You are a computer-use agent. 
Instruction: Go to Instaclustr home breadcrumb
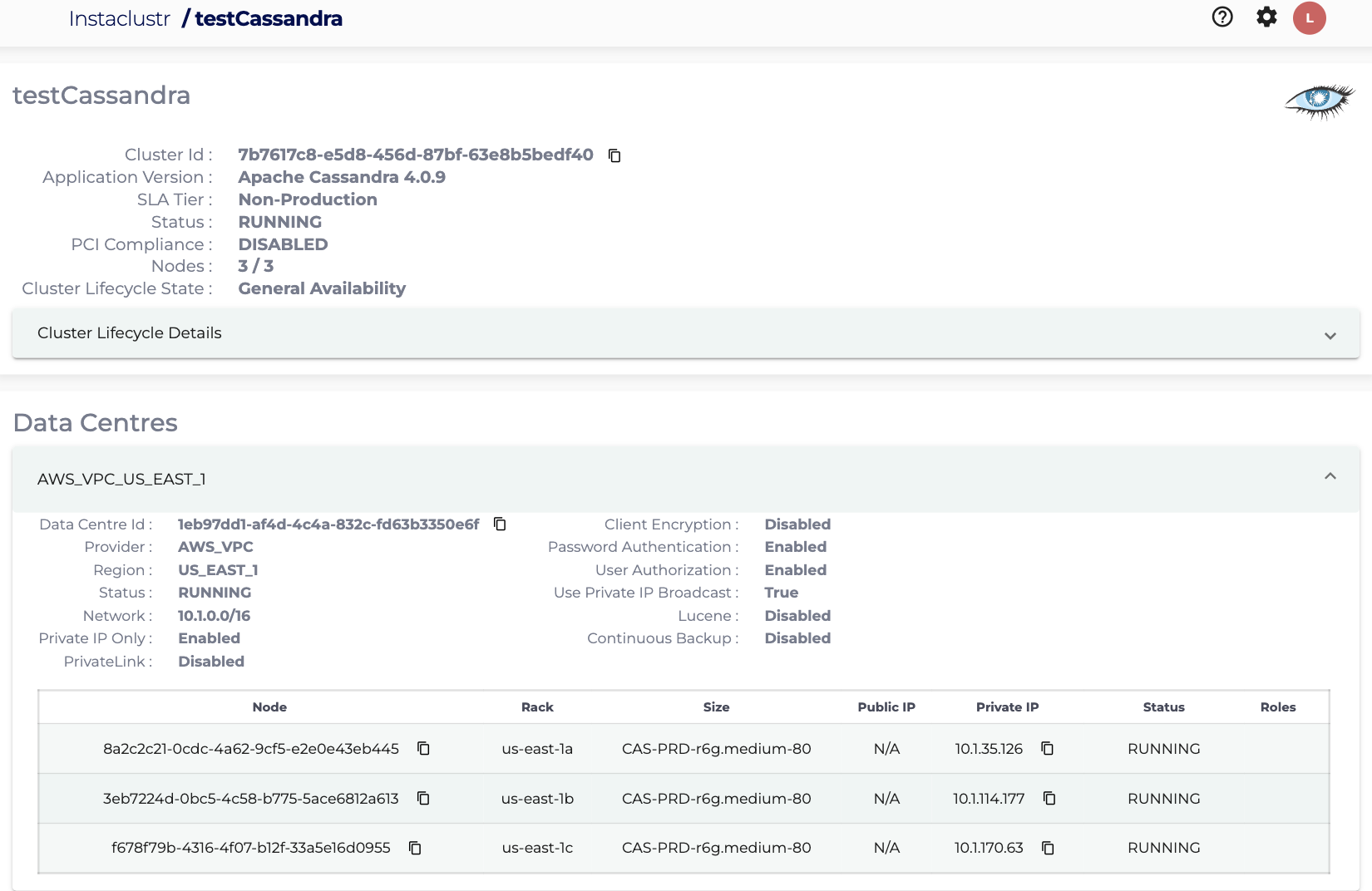pos(119,19)
